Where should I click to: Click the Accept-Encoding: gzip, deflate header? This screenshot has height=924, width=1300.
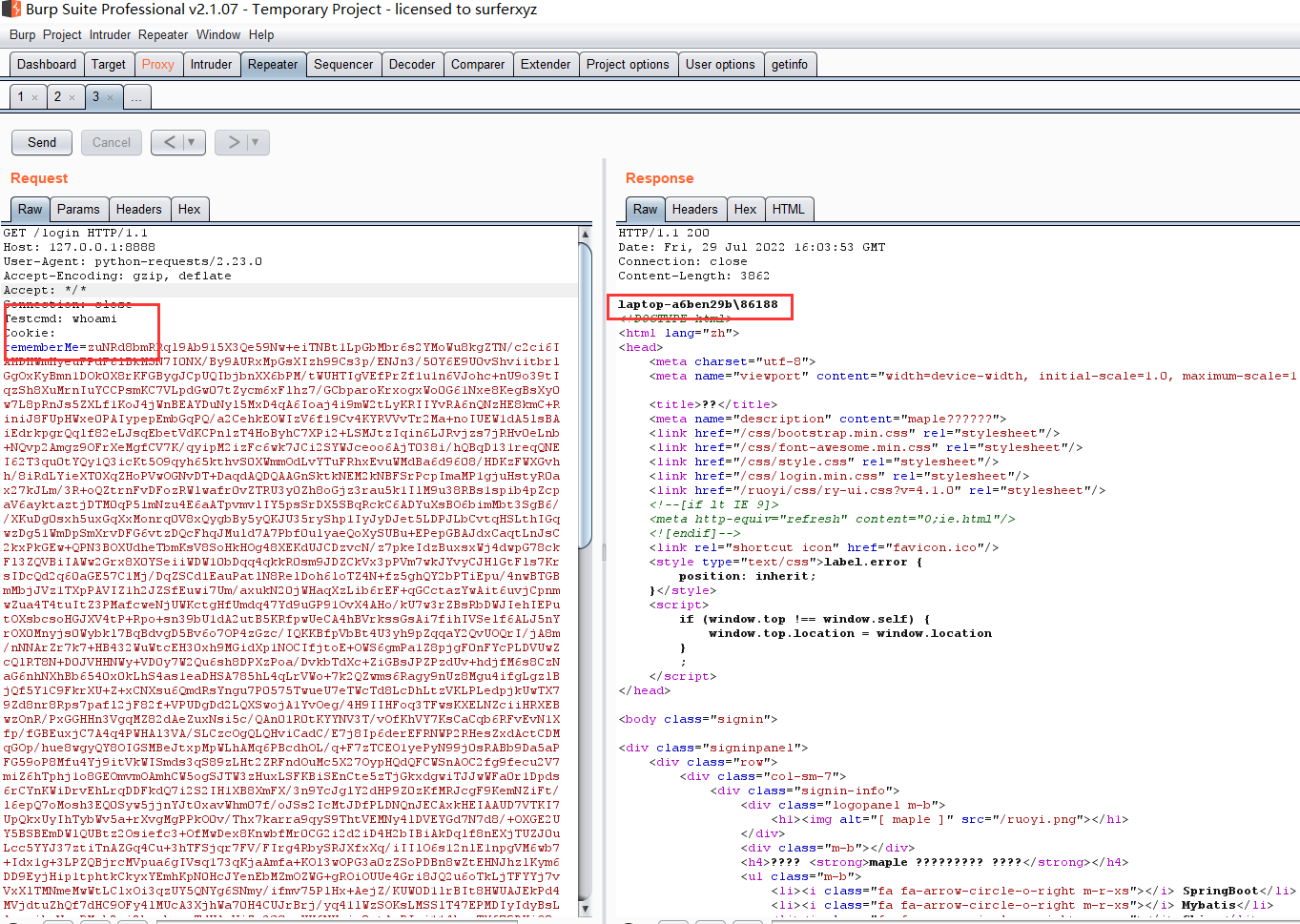pos(117,276)
